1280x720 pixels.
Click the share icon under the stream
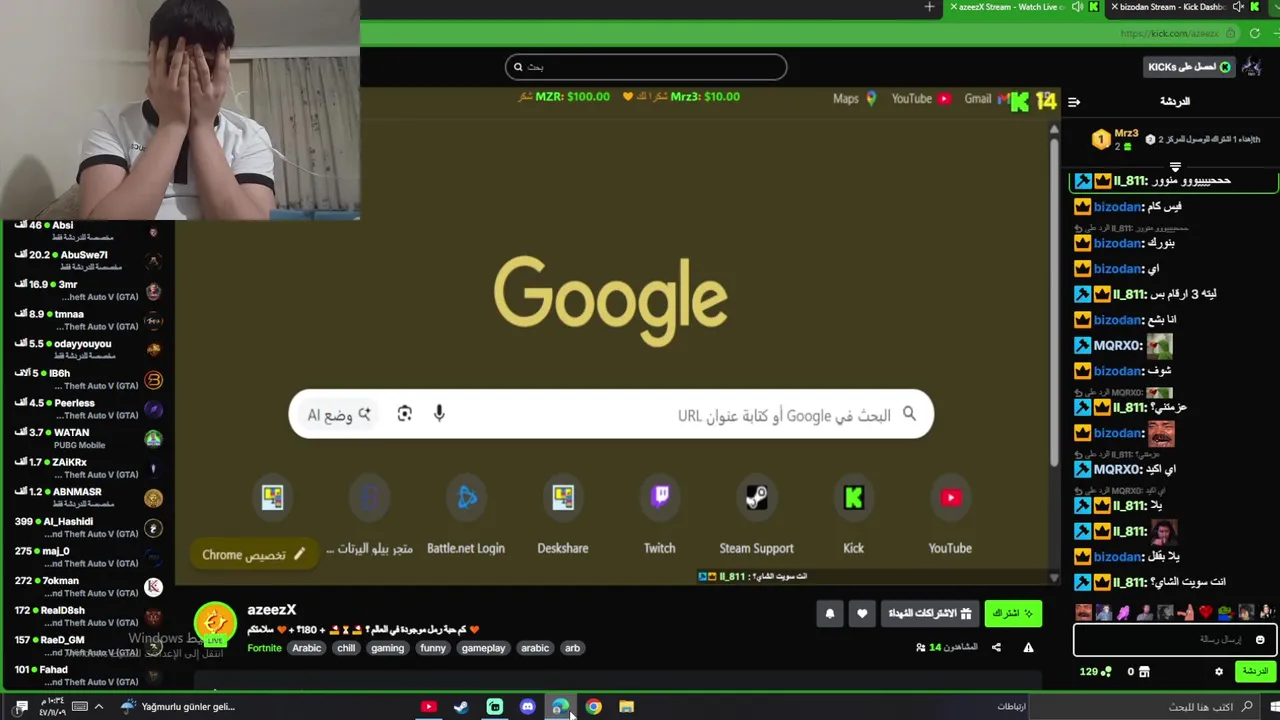click(996, 648)
